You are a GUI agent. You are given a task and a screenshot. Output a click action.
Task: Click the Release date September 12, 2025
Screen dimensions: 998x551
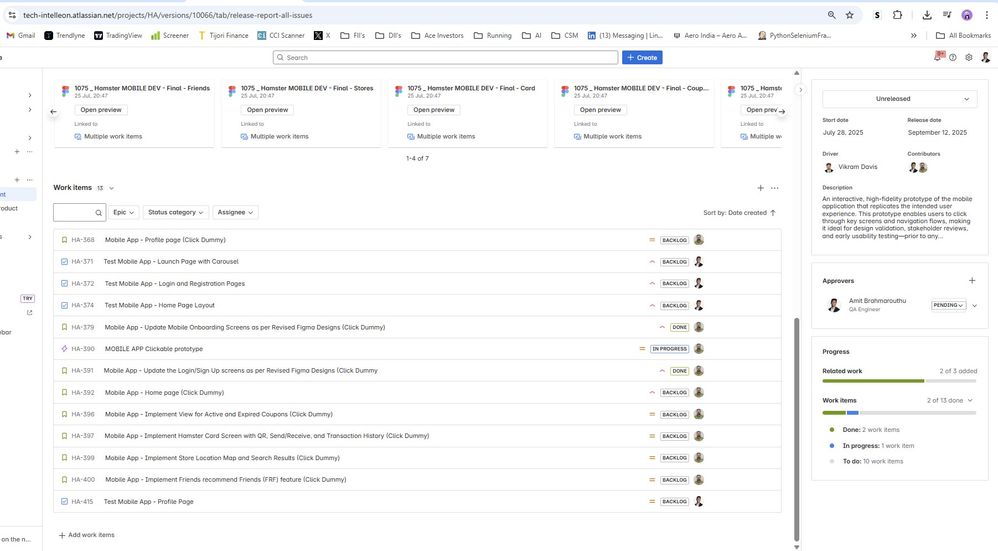coord(937,133)
